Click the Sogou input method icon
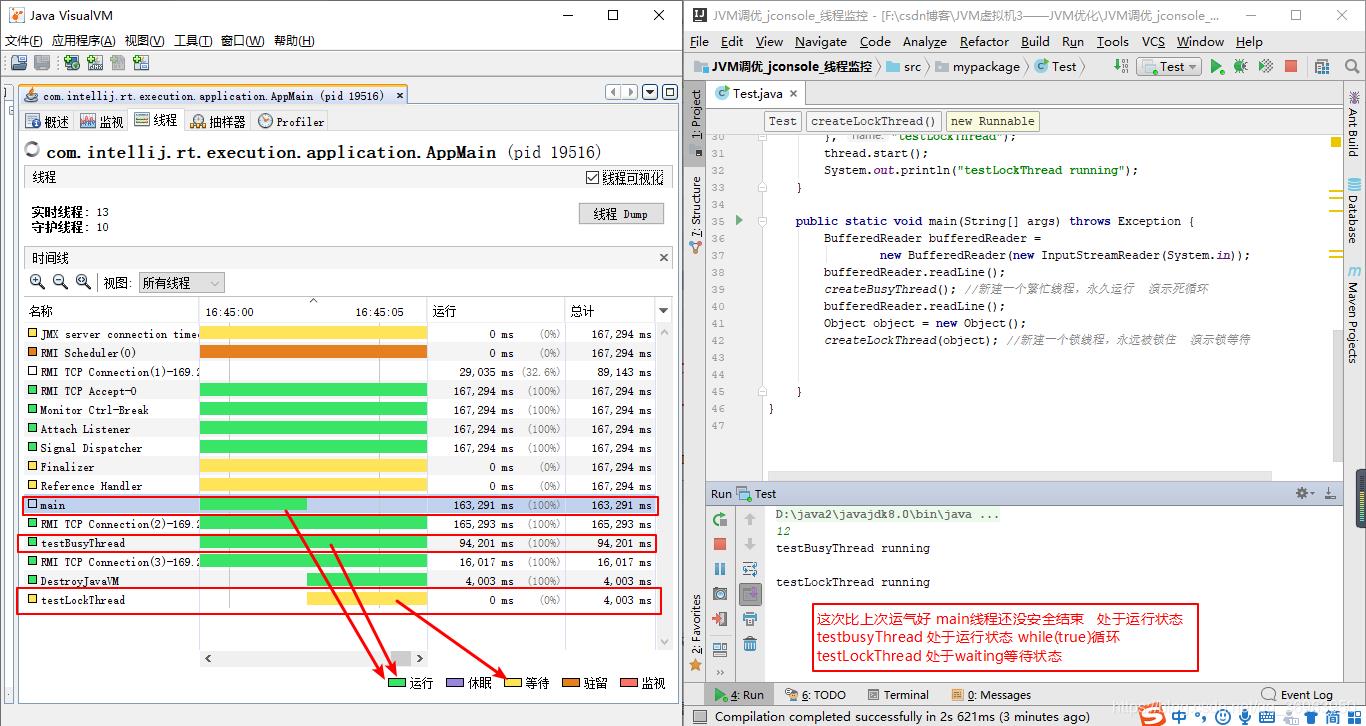1366x726 pixels. 1154,715
